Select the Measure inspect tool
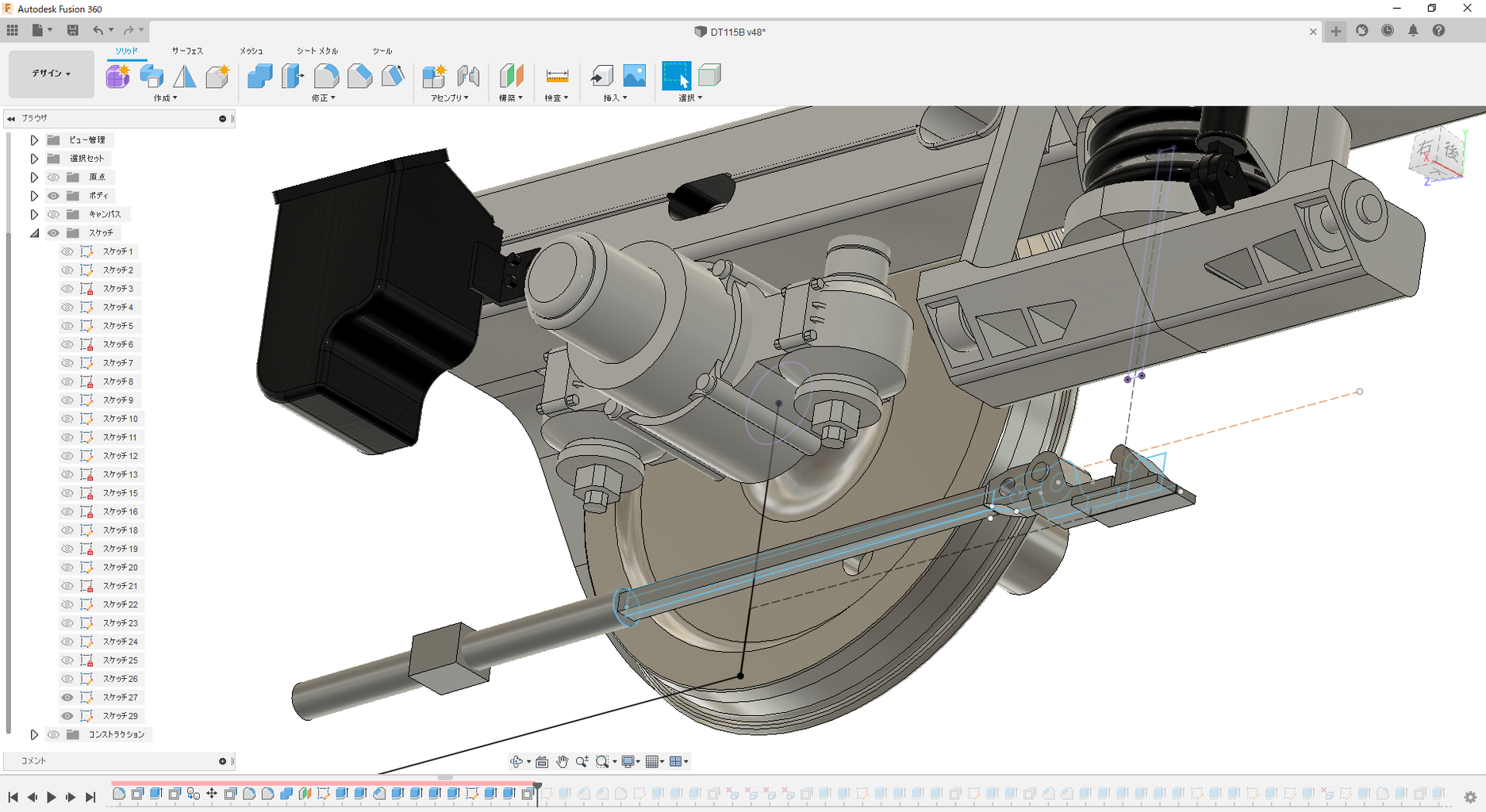The width and height of the screenshot is (1486, 812). [557, 76]
